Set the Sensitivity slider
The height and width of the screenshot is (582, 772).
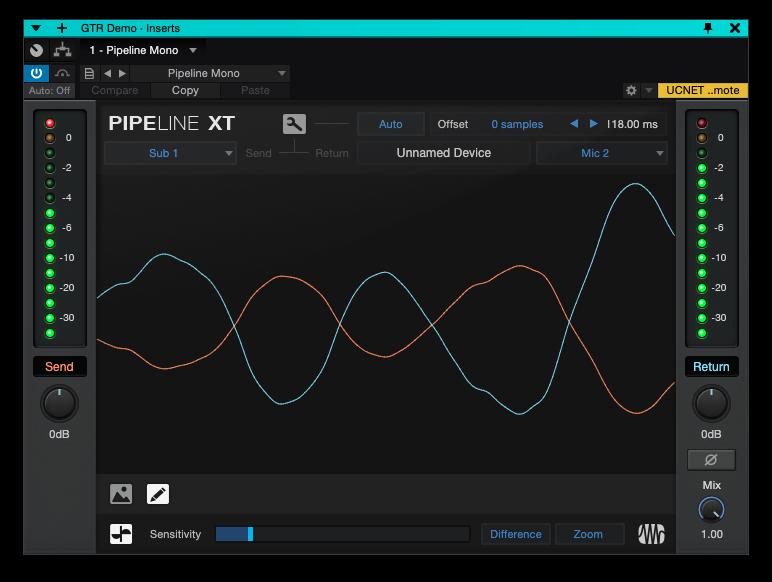(x=343, y=534)
